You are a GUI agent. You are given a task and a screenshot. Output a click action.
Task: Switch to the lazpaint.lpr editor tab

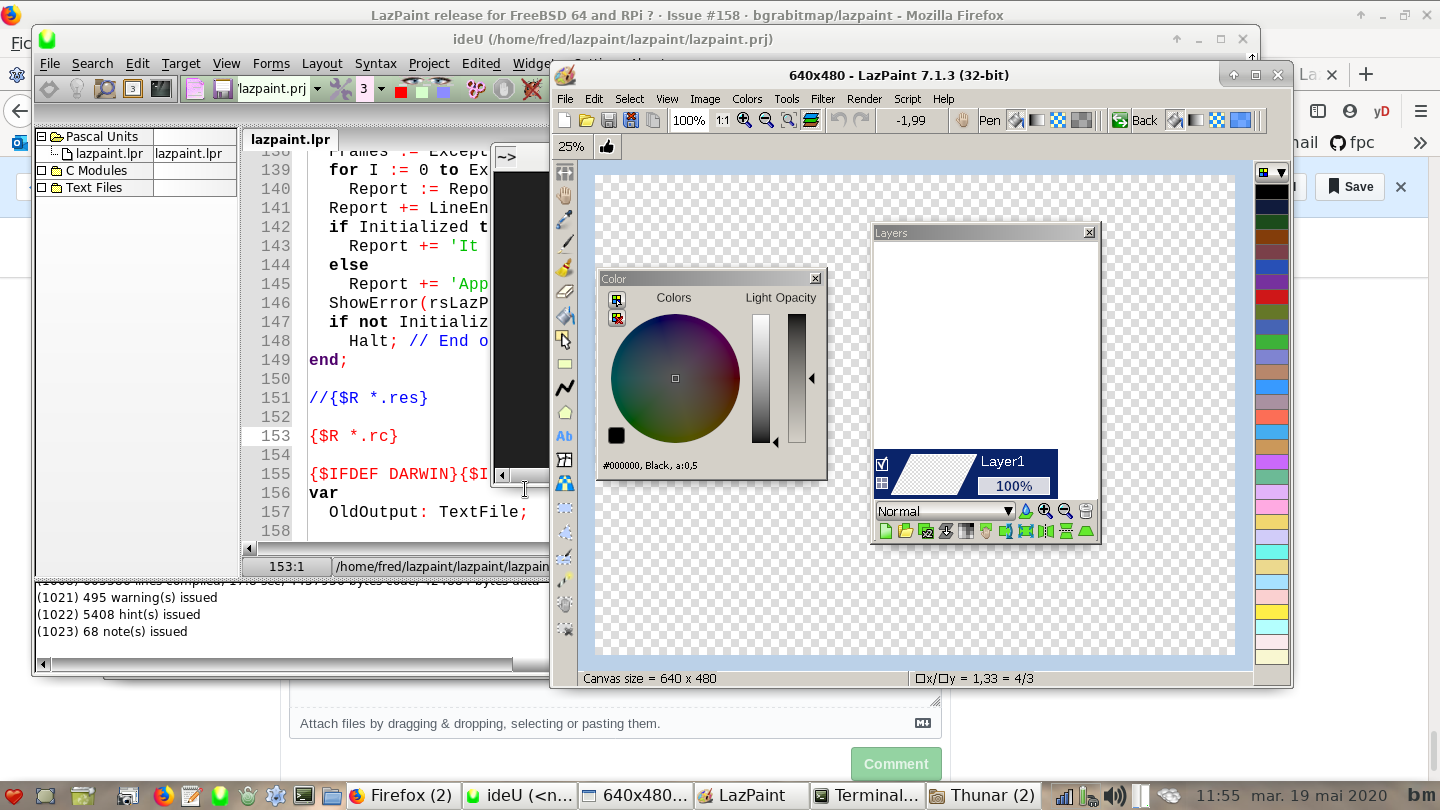pyautogui.click(x=290, y=140)
